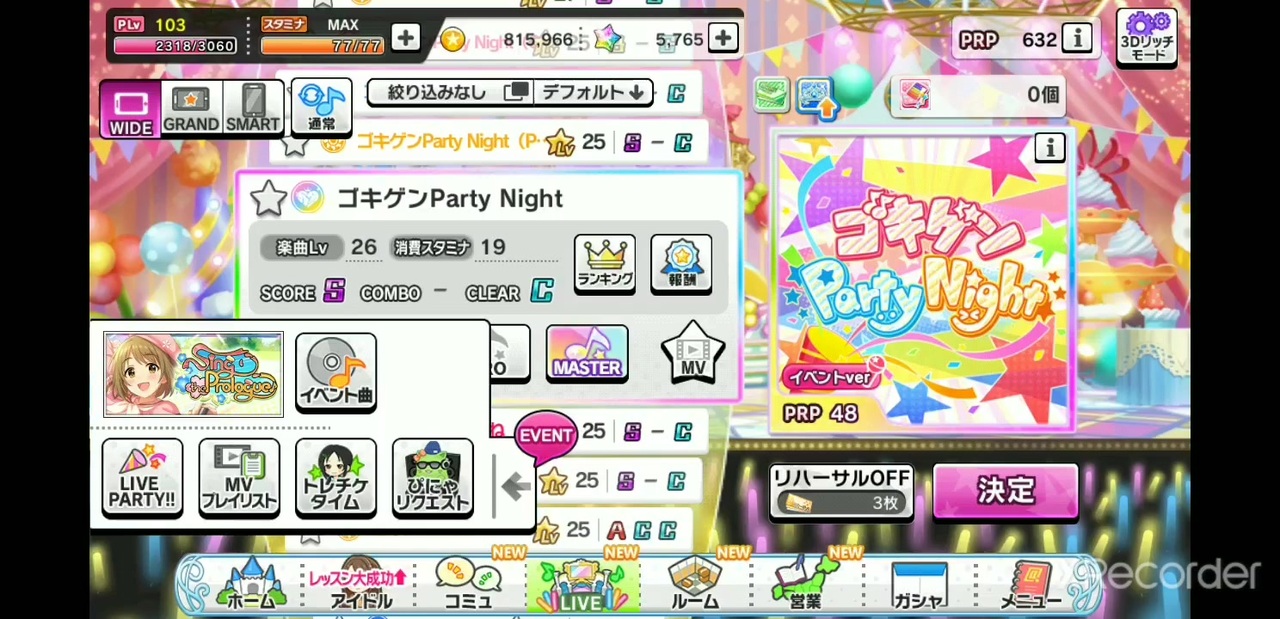
Task: Open the イベント曲 disc icon
Action: click(336, 373)
